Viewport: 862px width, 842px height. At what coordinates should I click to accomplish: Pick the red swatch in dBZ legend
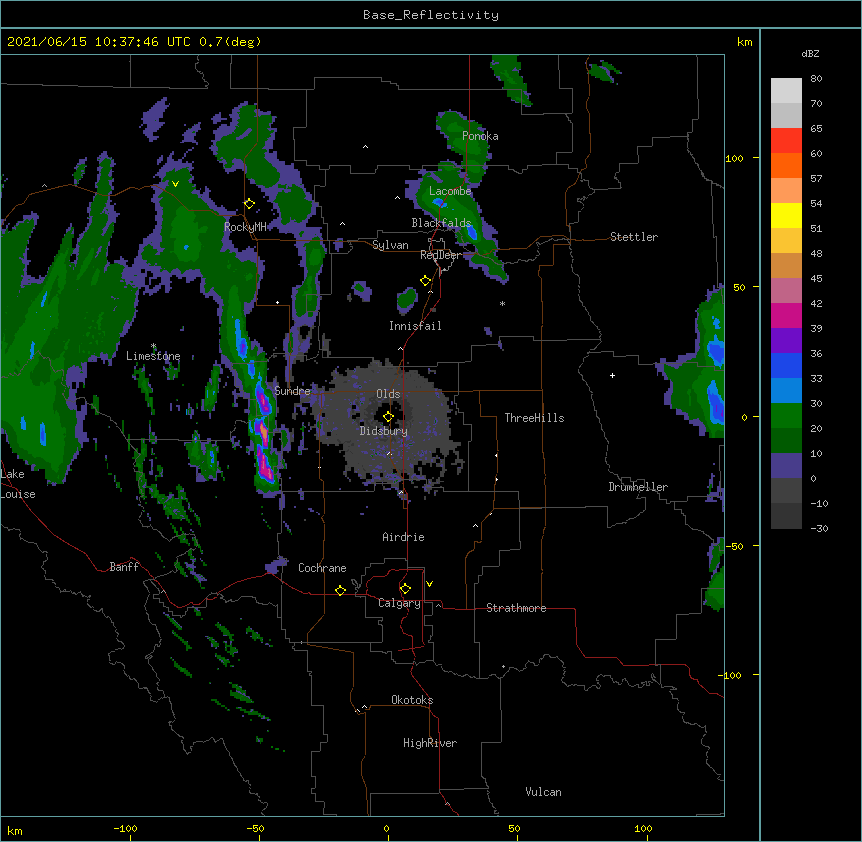click(786, 141)
